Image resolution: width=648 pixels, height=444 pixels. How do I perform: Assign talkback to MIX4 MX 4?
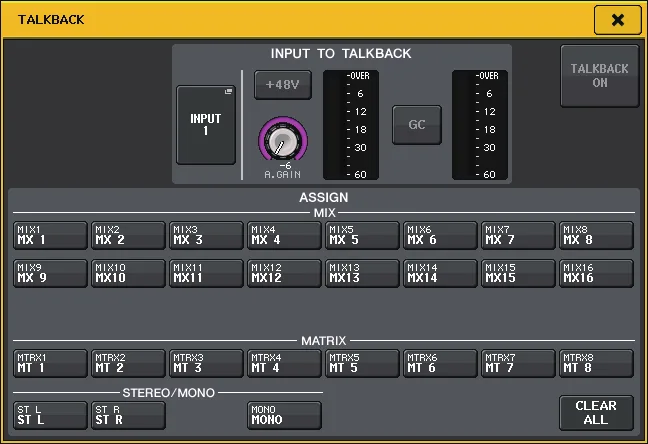tap(284, 235)
